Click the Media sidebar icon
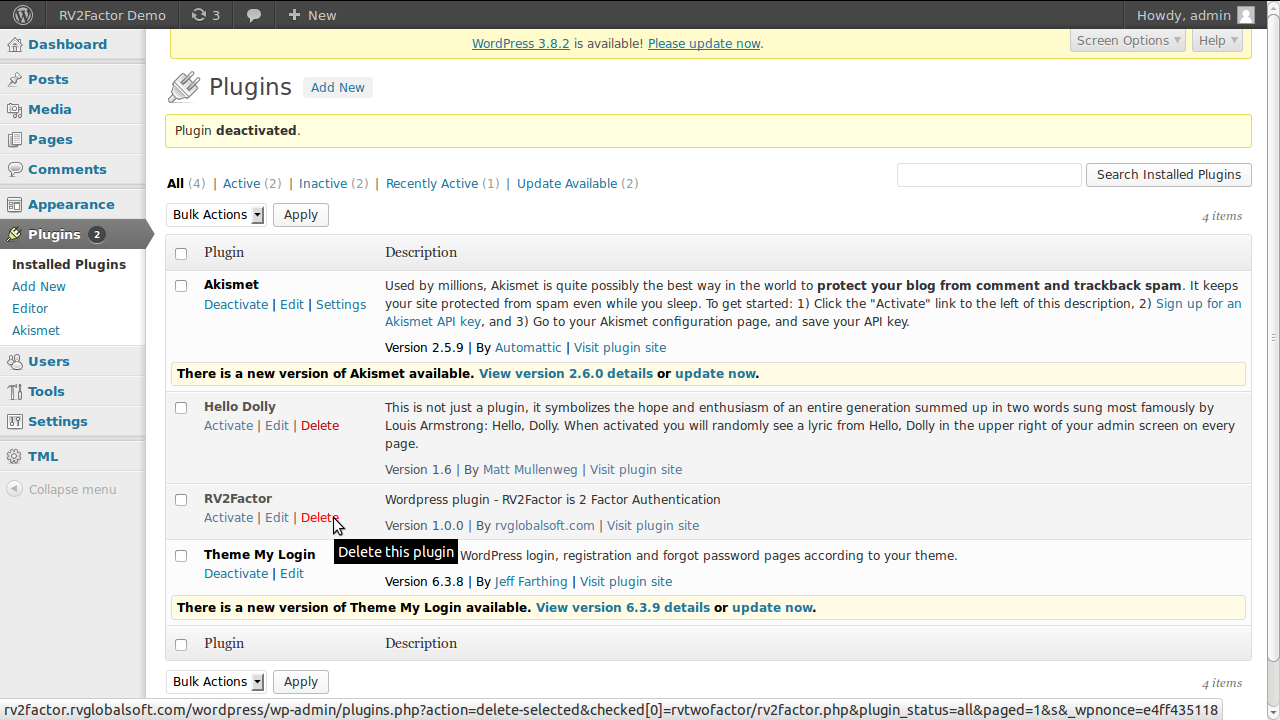The height and width of the screenshot is (720, 1280). tap(14, 109)
